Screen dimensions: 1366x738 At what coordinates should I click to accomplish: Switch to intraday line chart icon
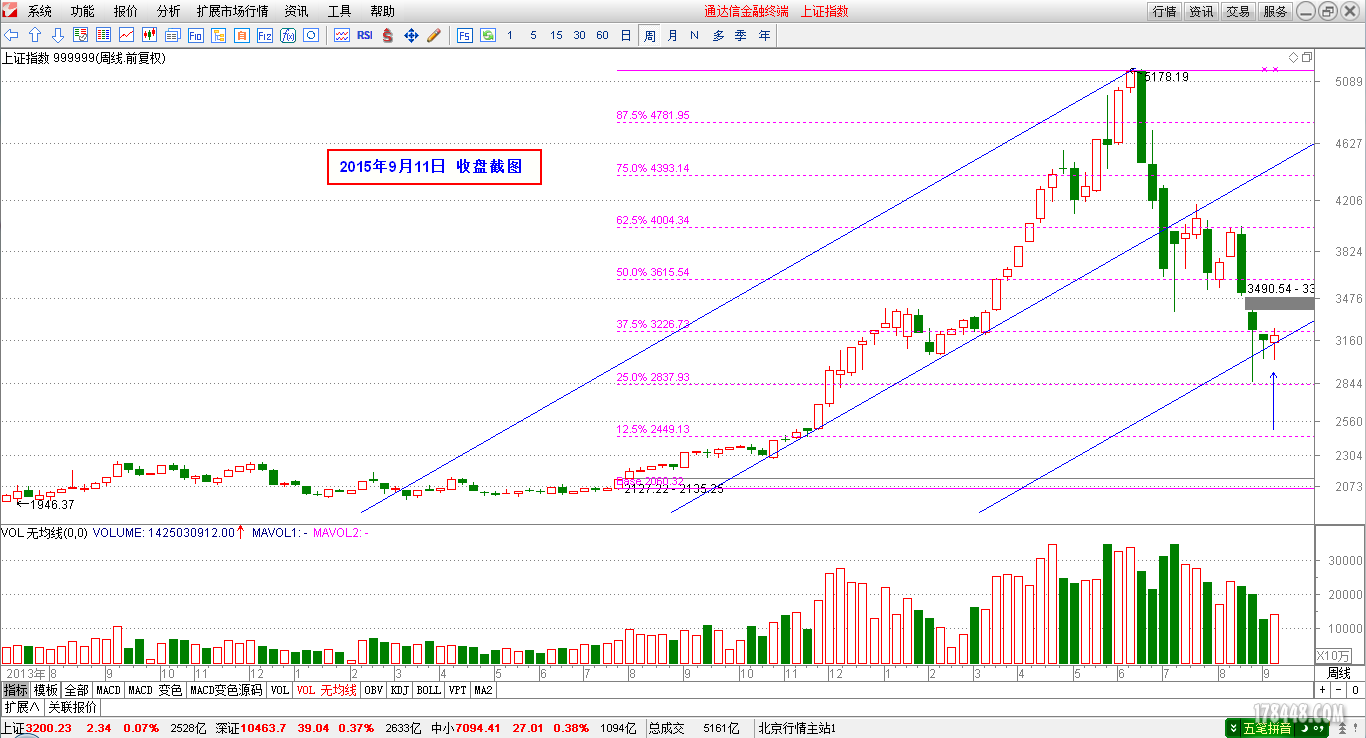pyautogui.click(x=126, y=35)
